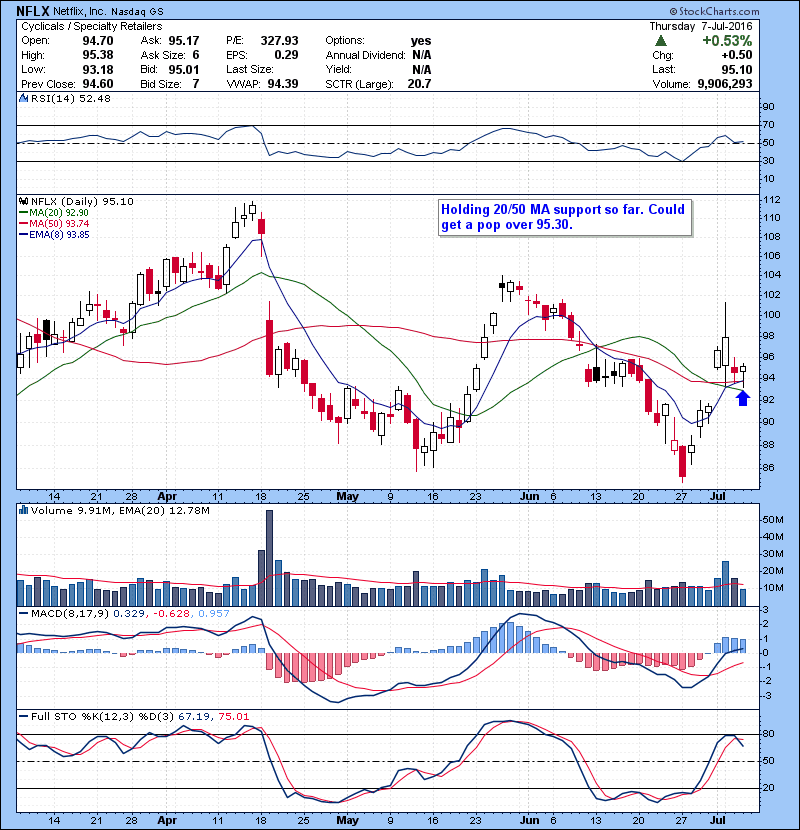Click the 'Apr' label on the price chart axis
Screen dimensions: 800x830
pos(167,497)
